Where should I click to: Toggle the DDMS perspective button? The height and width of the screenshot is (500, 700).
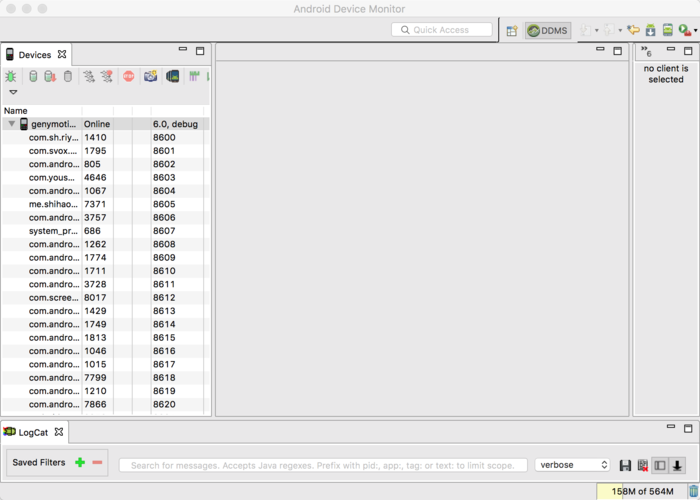[x=548, y=31]
